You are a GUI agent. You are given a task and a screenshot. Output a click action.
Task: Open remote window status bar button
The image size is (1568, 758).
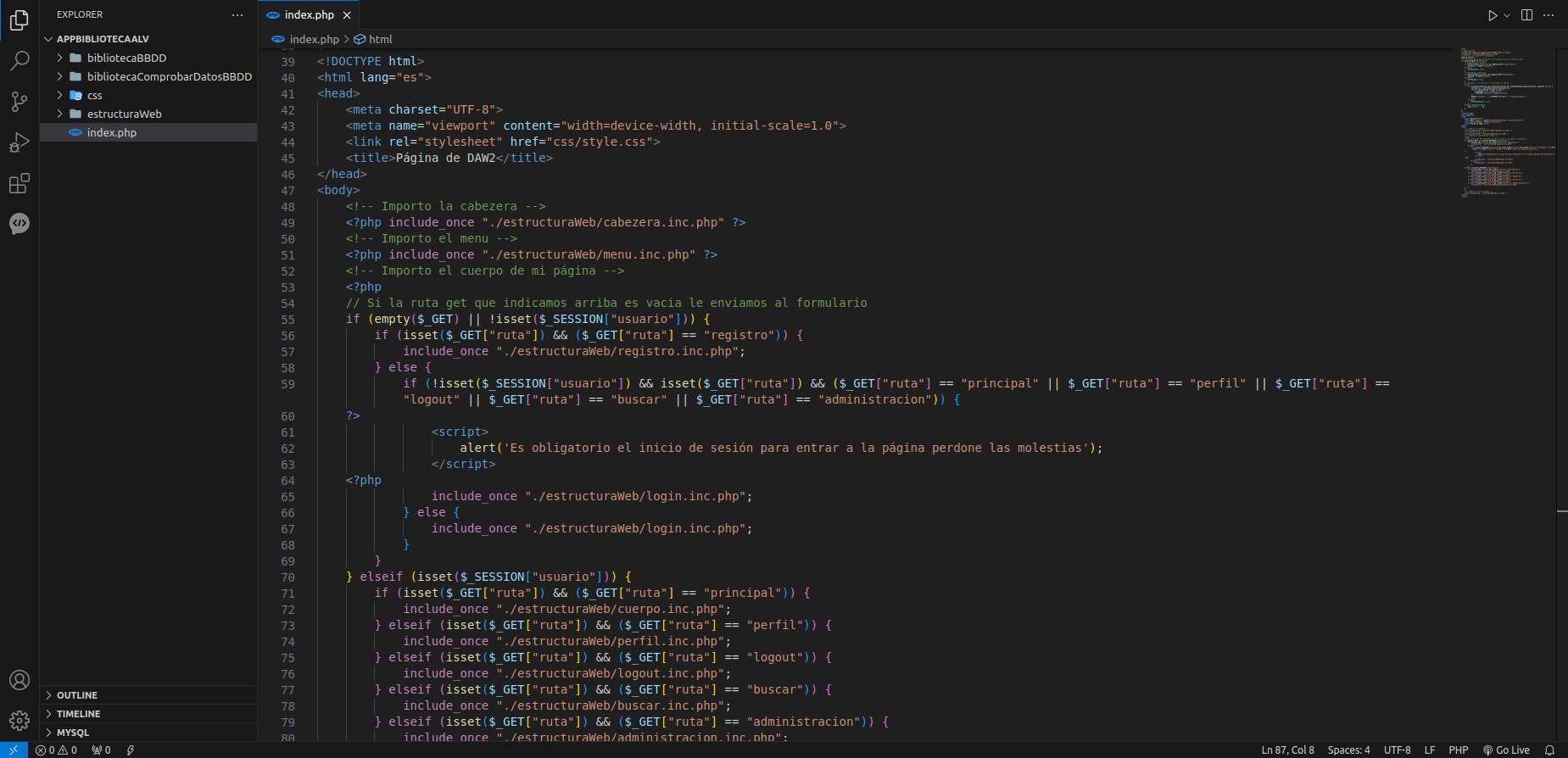pyautogui.click(x=14, y=750)
